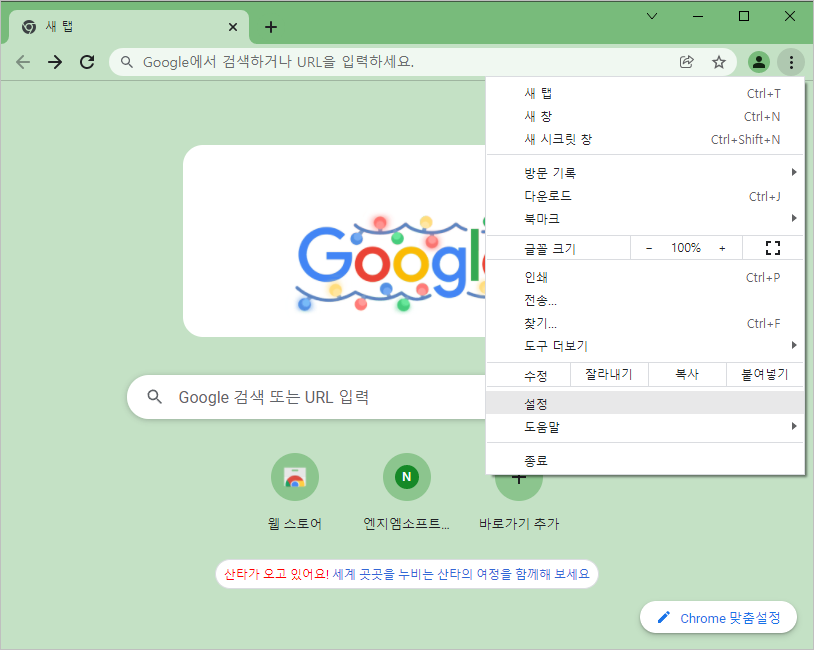Image resolution: width=814 pixels, height=650 pixels.
Task: Select 전송... menu item
Action: click(x=645, y=300)
